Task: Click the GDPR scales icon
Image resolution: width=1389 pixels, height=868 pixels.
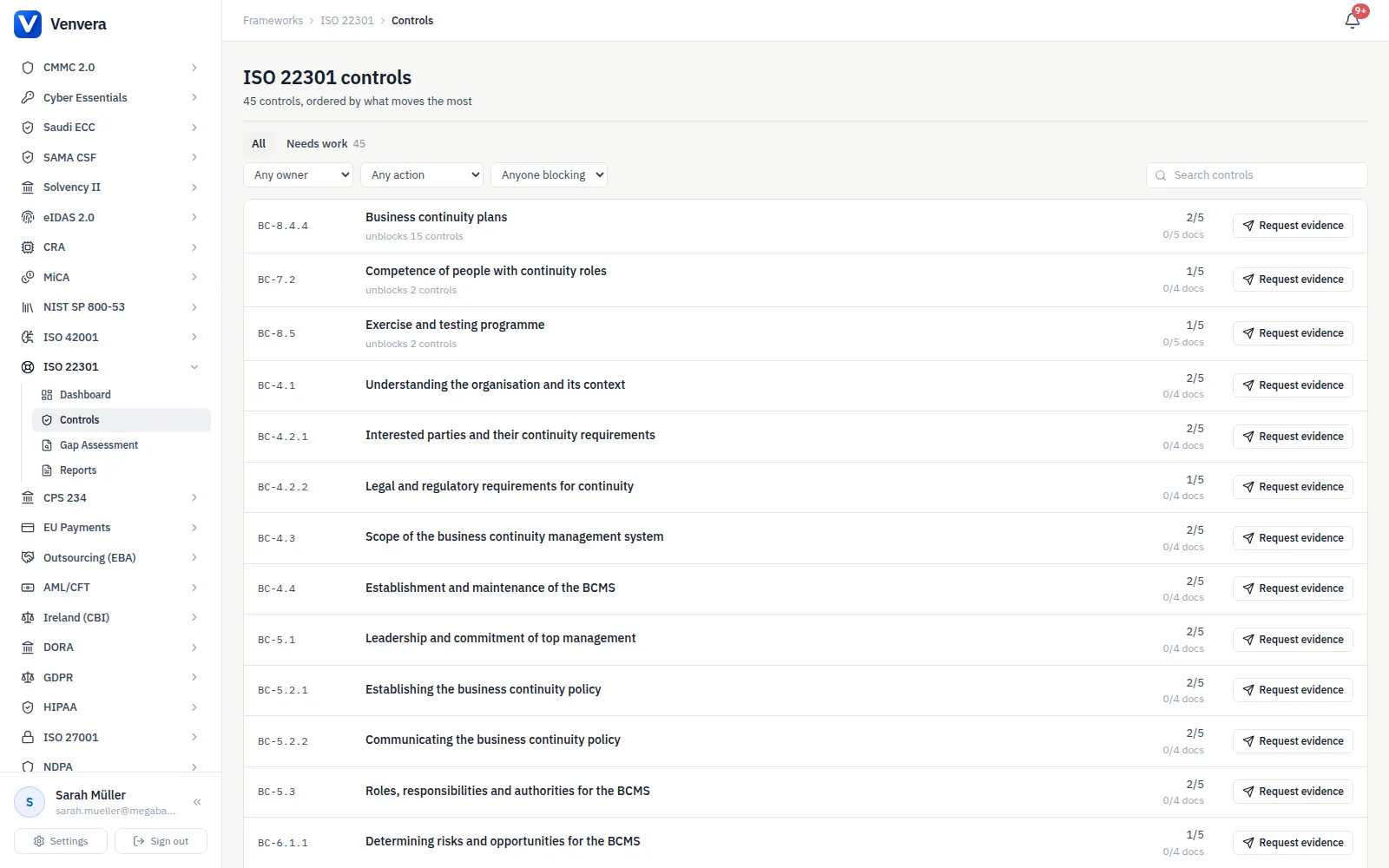Action: [28, 677]
